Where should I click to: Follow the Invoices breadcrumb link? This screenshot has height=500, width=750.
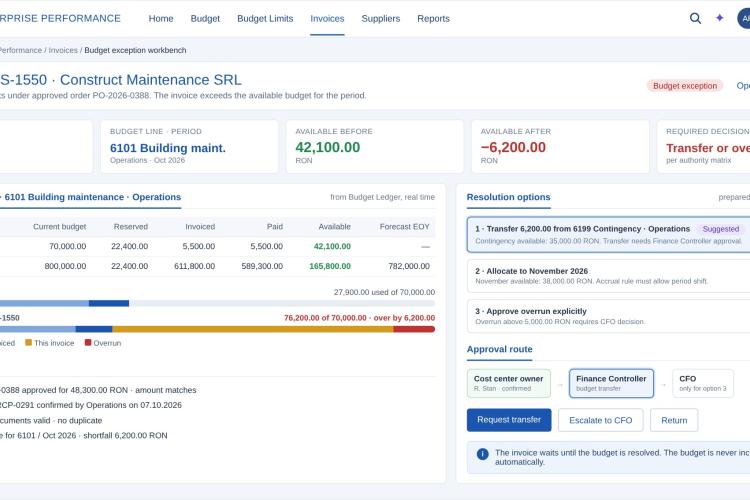coord(63,50)
